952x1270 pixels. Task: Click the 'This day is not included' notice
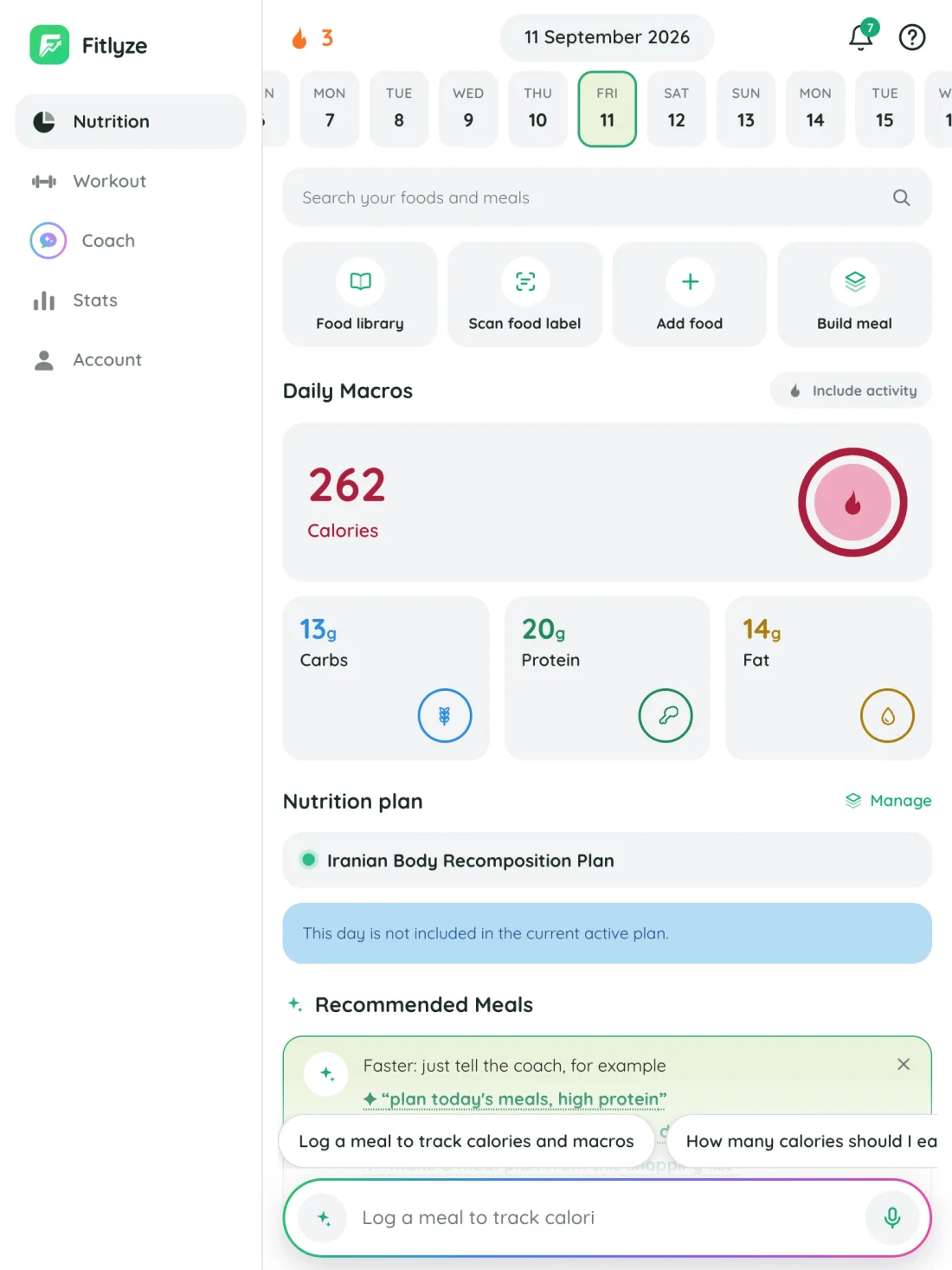point(608,933)
